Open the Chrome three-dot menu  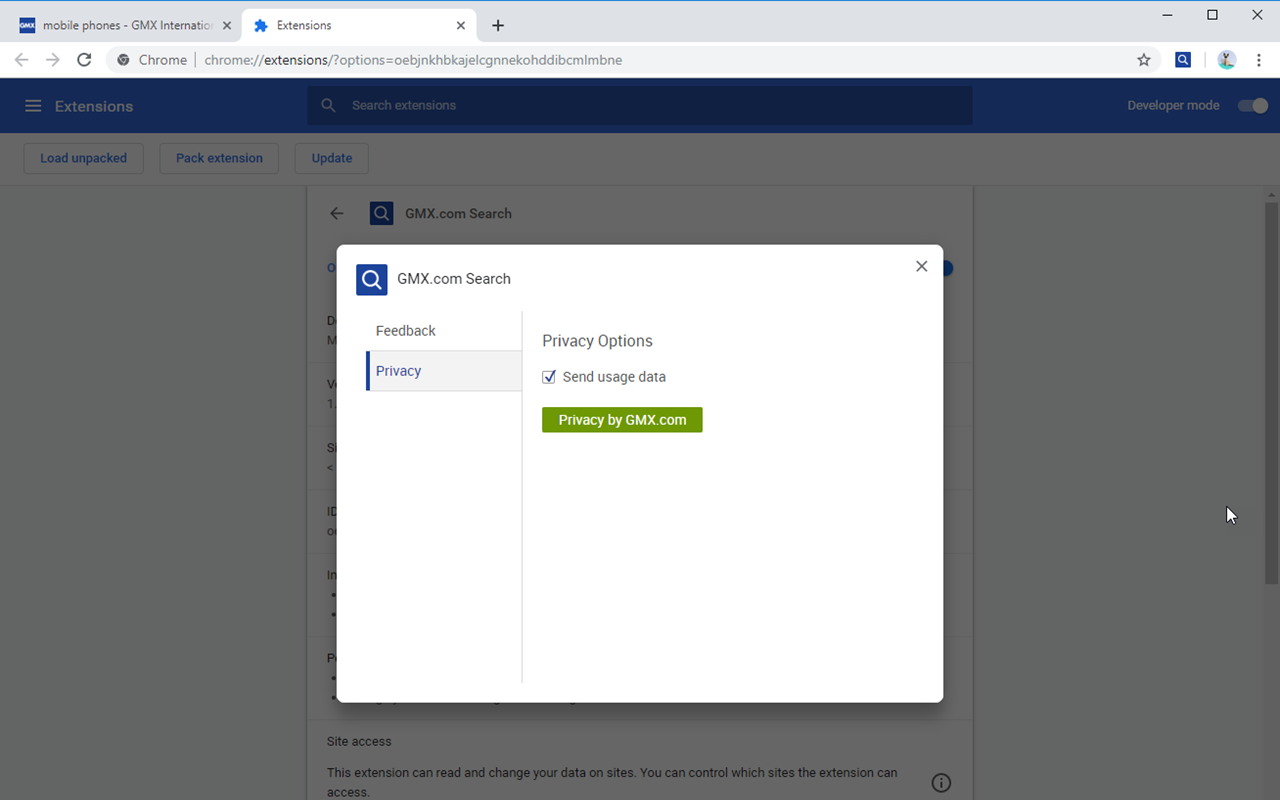[x=1259, y=60]
